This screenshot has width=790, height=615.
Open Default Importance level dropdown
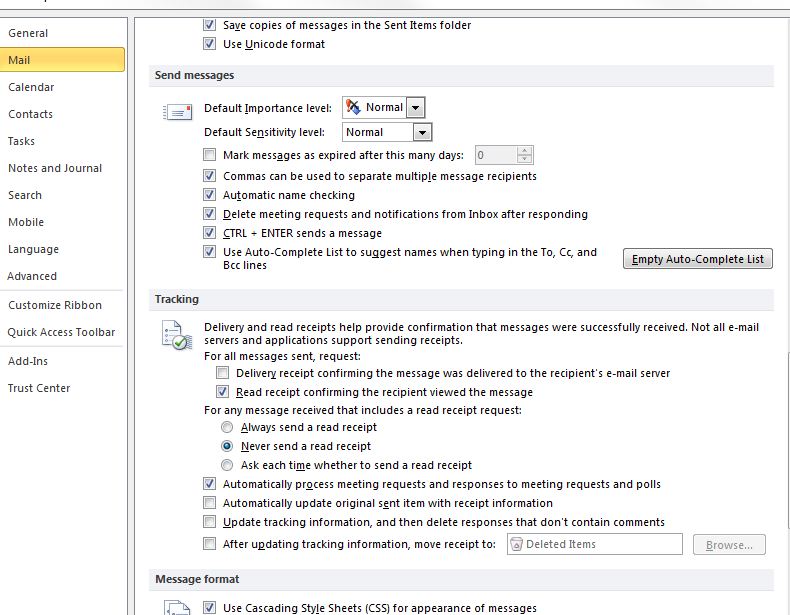416,108
